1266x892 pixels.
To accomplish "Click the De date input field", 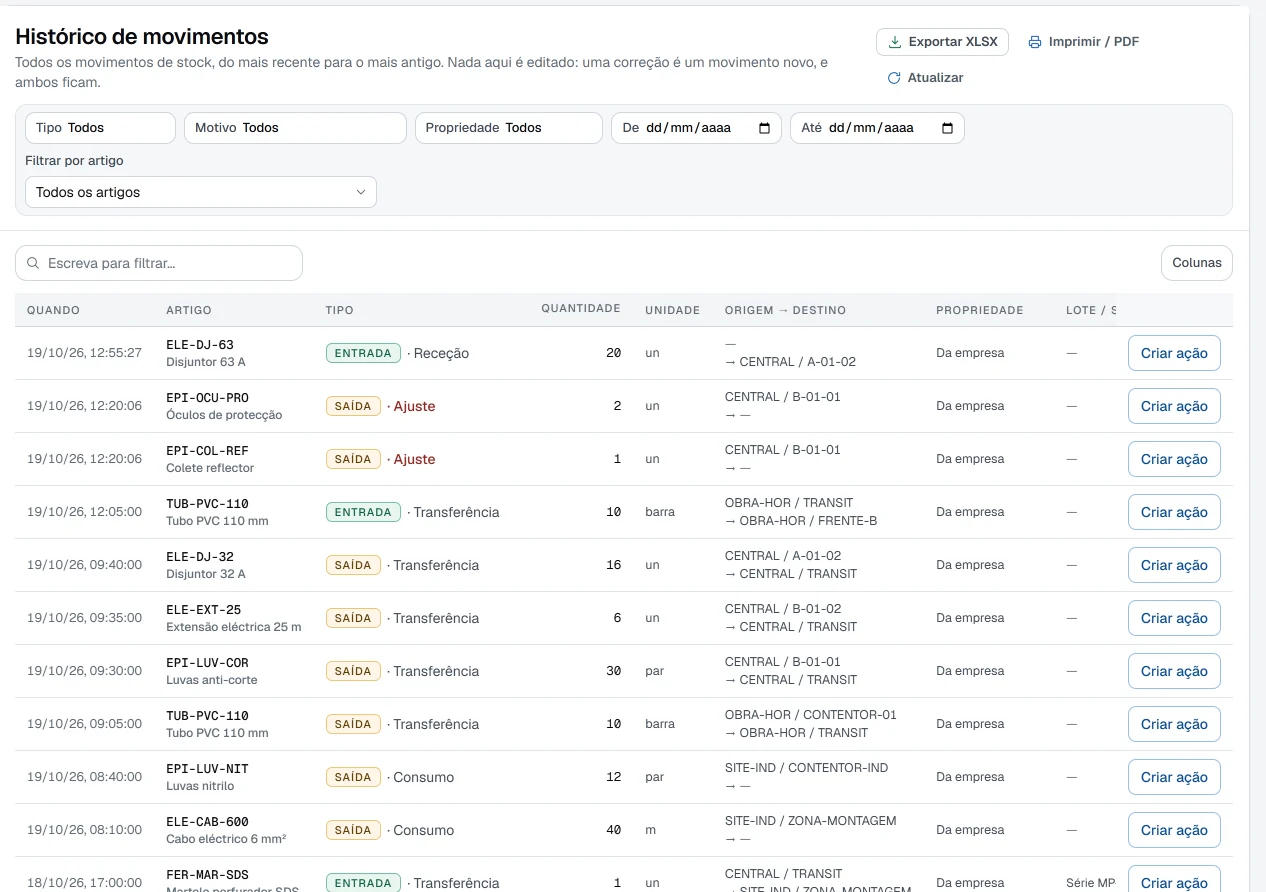I will 696,128.
